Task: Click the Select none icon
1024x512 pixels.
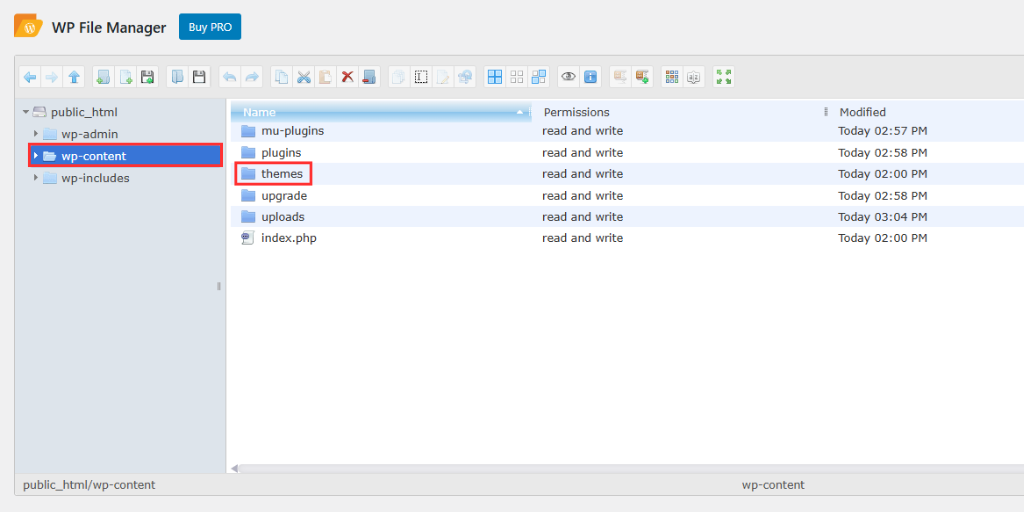Action: 517,77
